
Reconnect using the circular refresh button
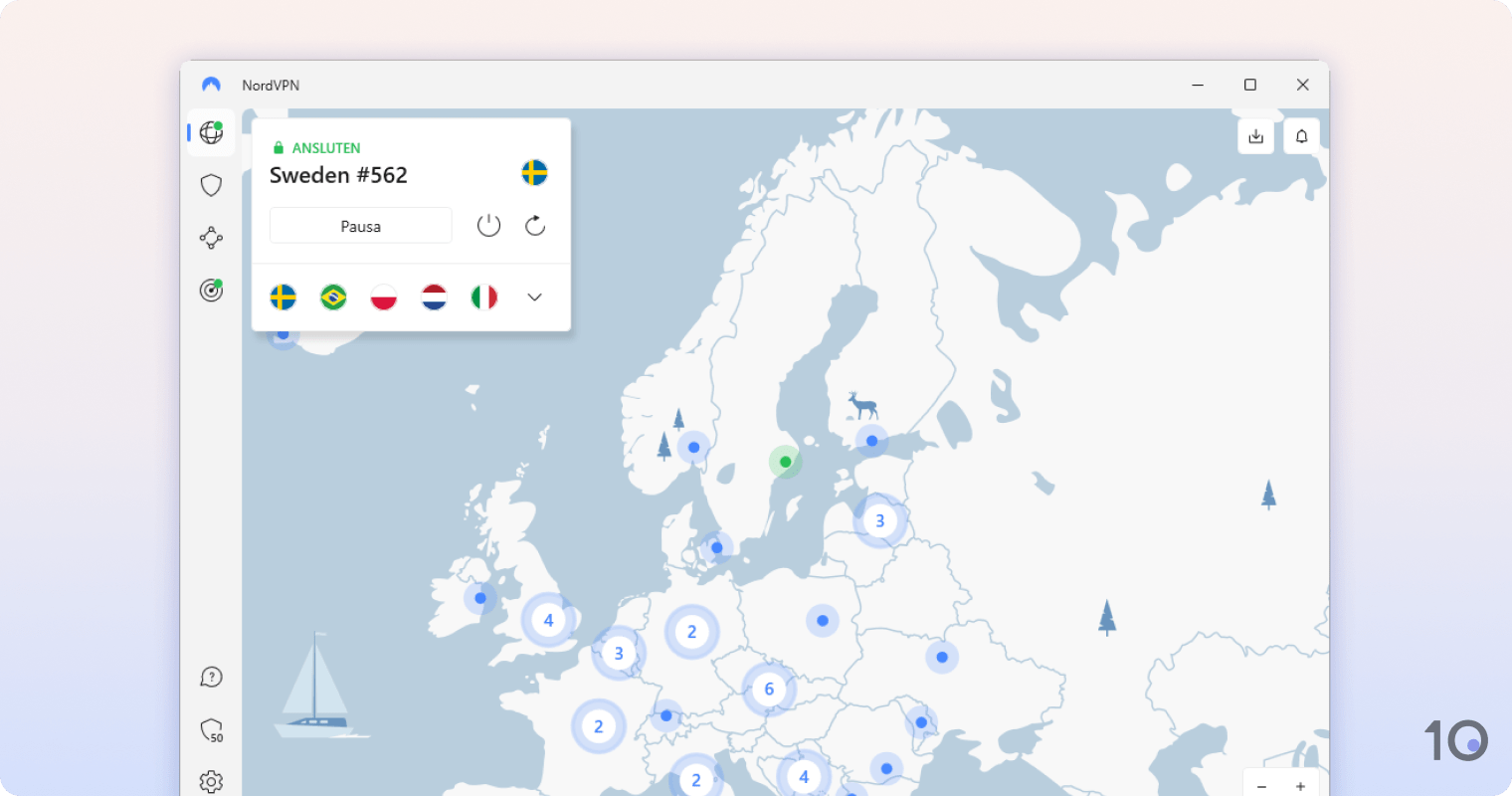[534, 225]
